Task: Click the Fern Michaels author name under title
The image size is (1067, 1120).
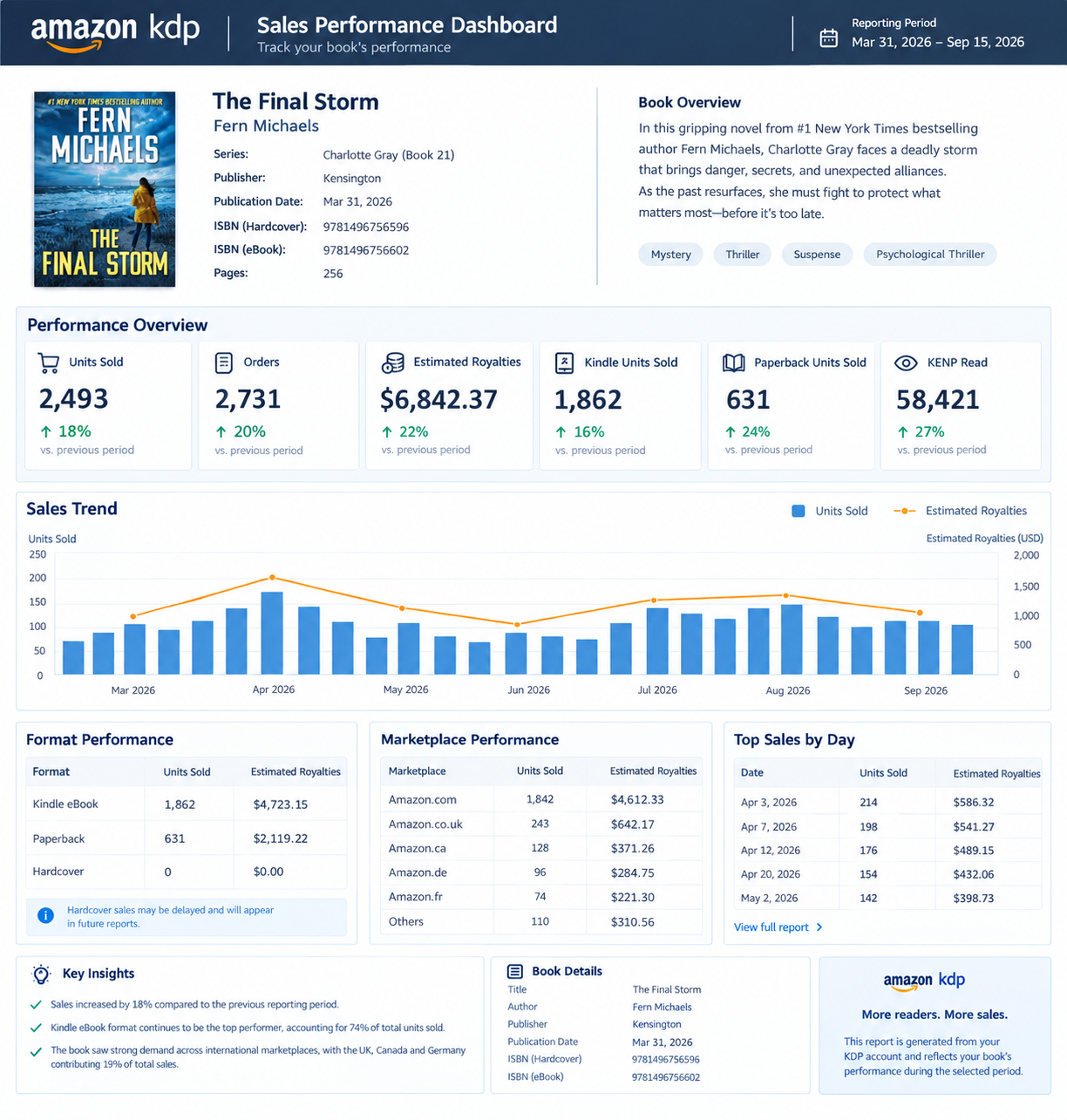Action: point(266,126)
